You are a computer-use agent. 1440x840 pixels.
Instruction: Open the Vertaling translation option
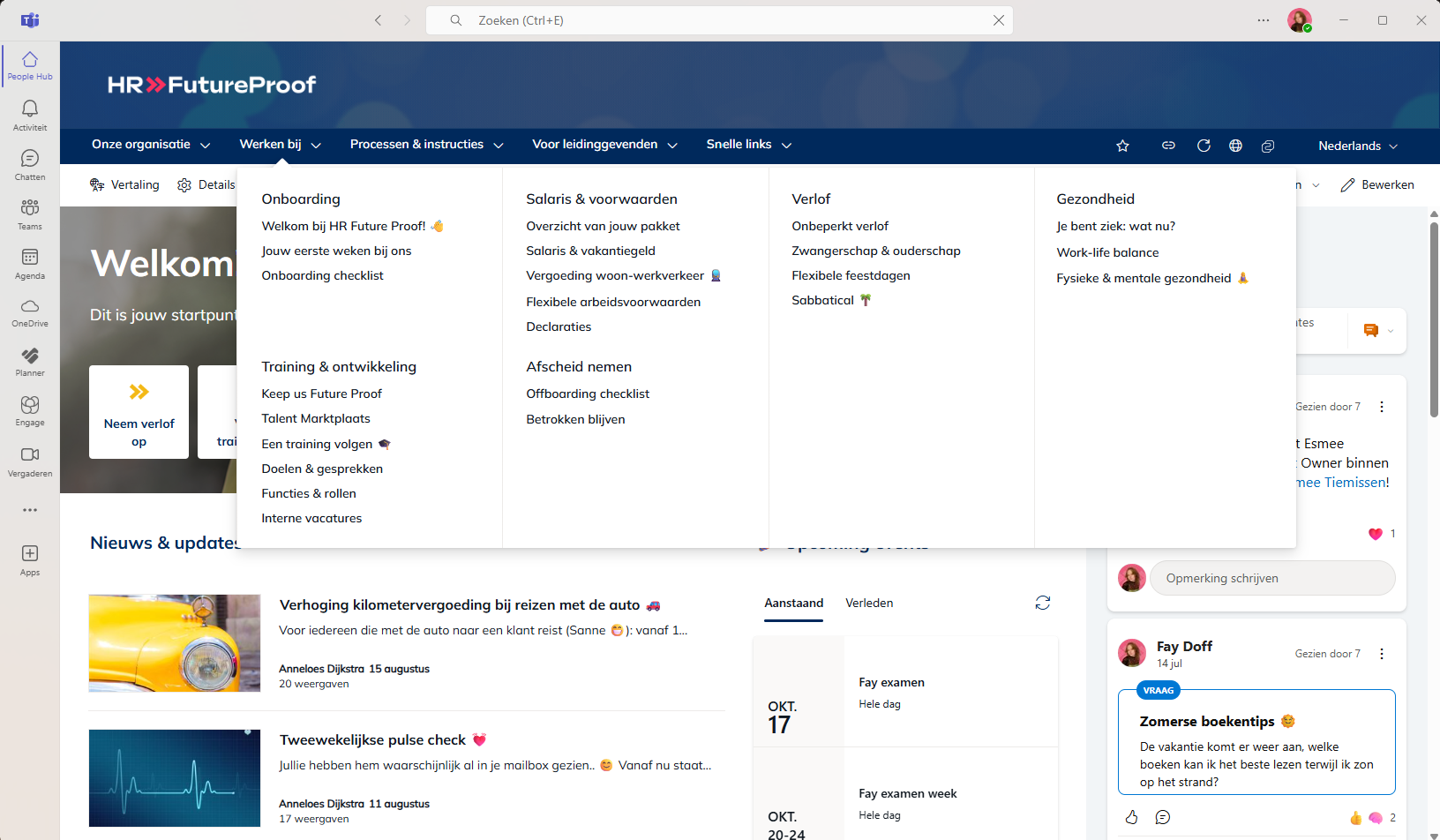(x=124, y=184)
